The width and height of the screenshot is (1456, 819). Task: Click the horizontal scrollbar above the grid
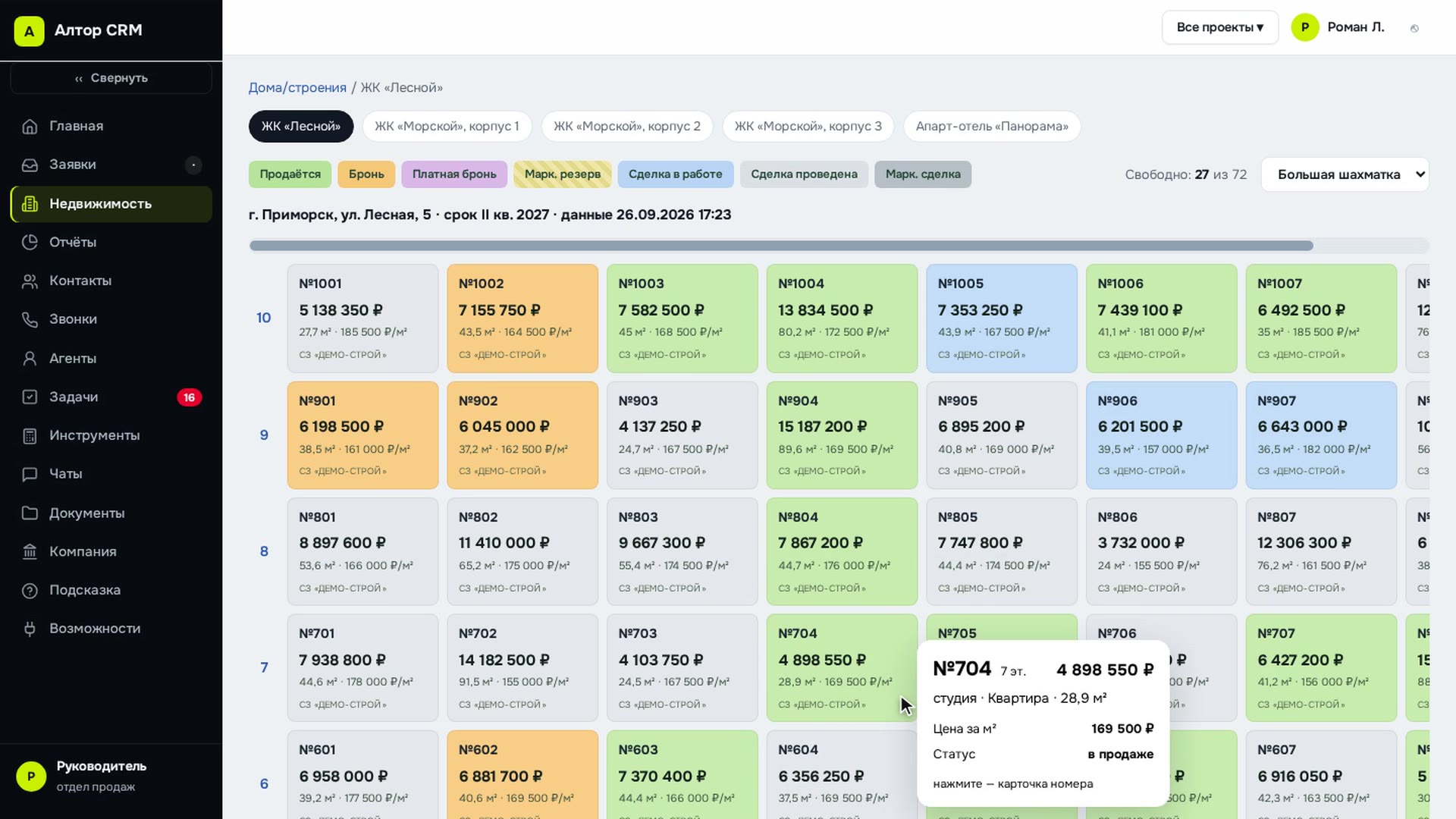coord(781,246)
